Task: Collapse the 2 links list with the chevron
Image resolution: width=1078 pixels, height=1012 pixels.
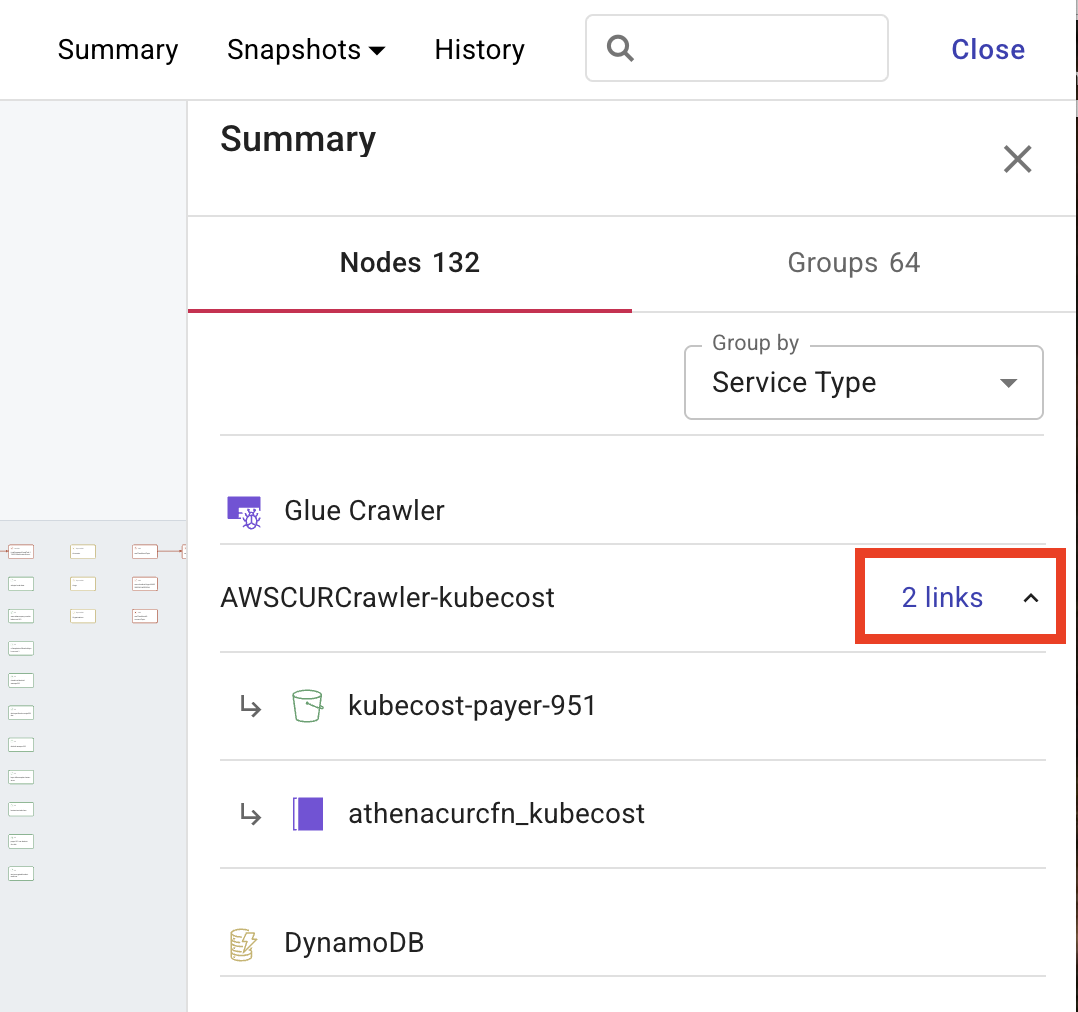Action: (x=1031, y=597)
